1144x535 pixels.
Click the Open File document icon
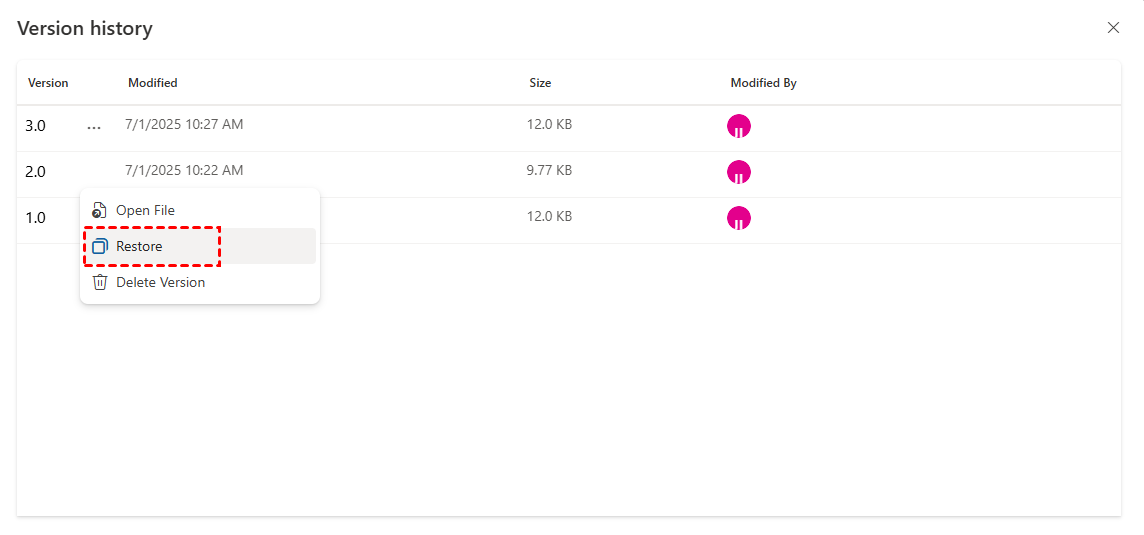99,210
